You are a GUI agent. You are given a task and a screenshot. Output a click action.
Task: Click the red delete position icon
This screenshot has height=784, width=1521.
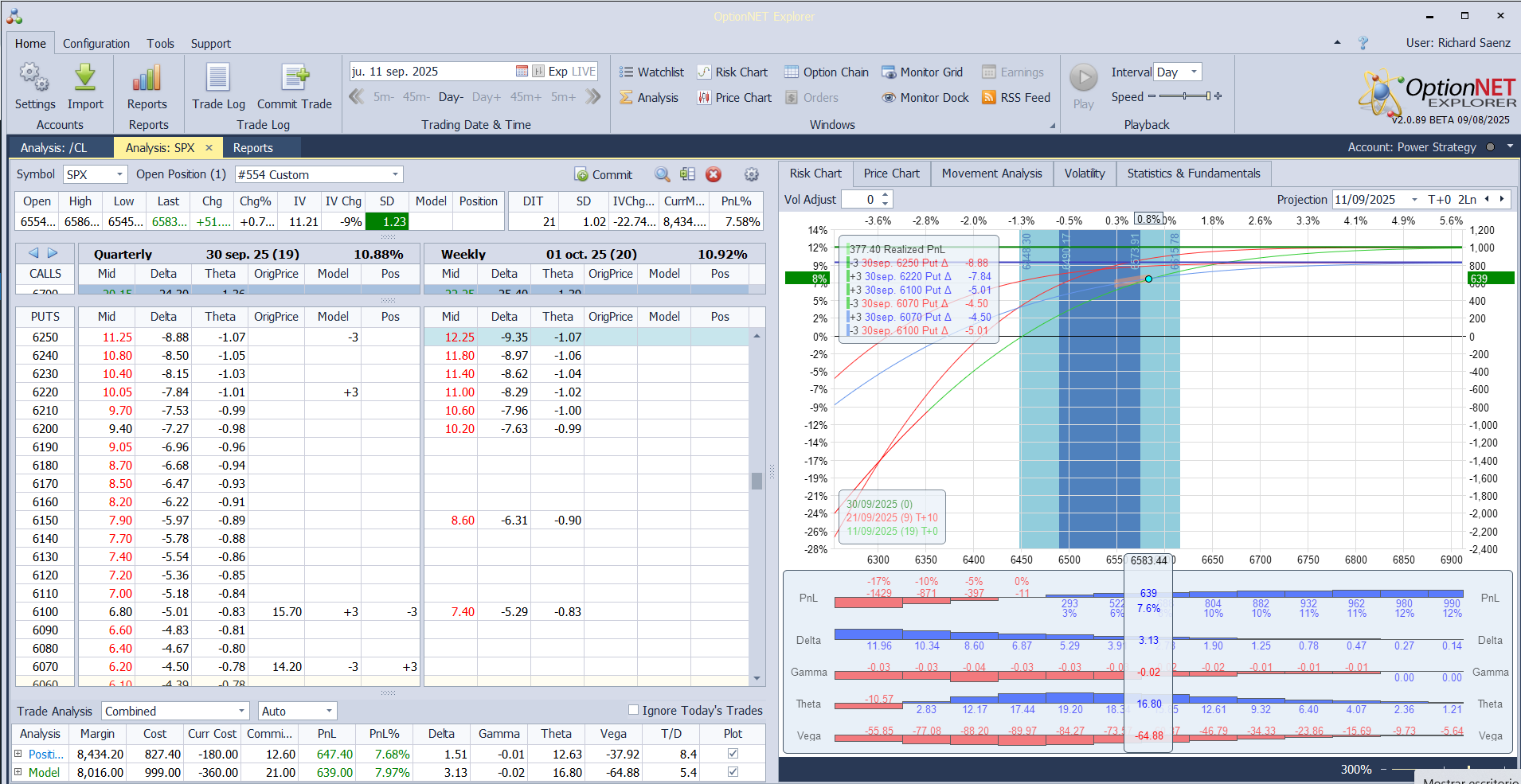click(x=714, y=174)
